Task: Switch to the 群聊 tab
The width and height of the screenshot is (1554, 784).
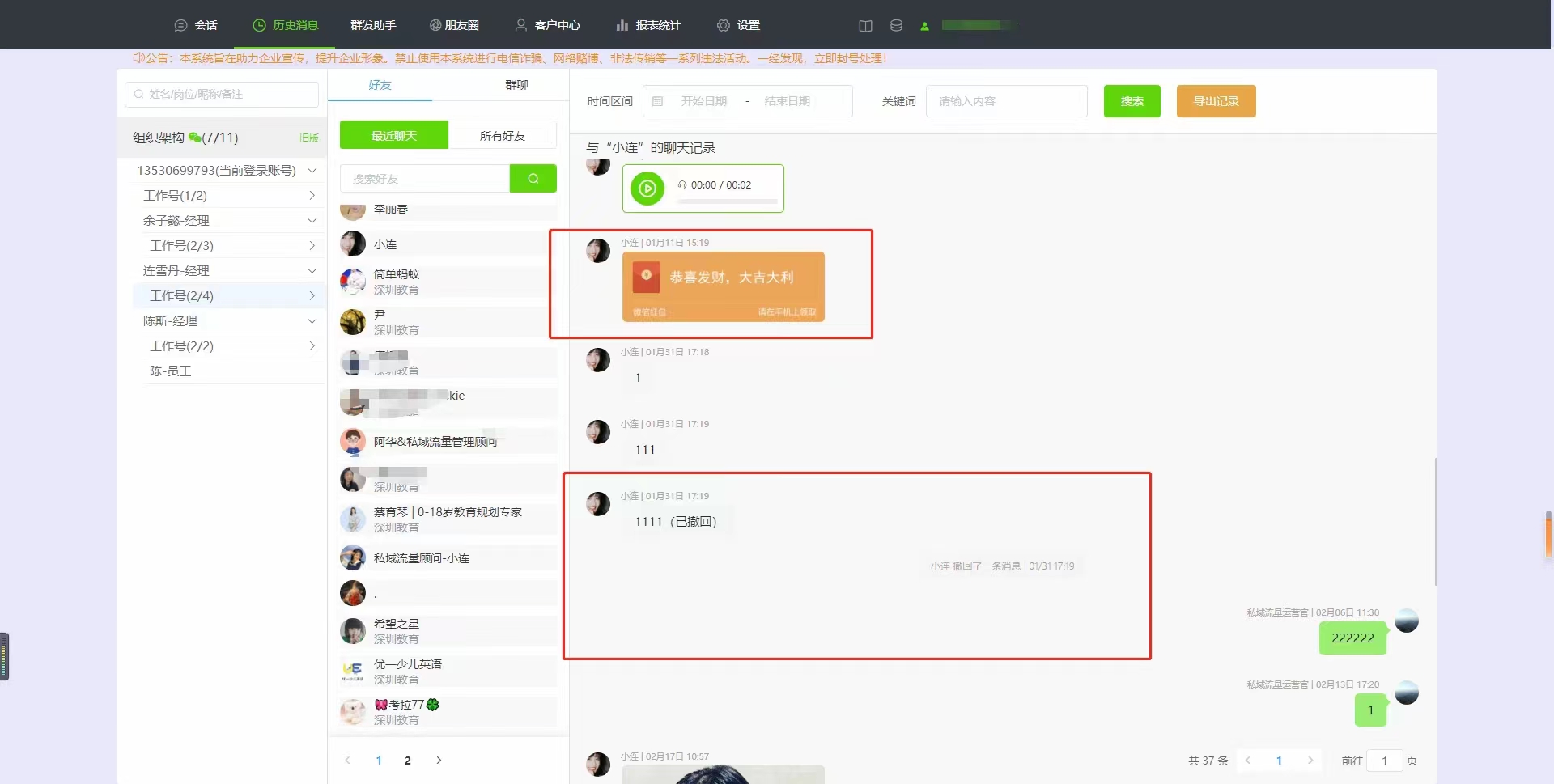Action: click(516, 84)
